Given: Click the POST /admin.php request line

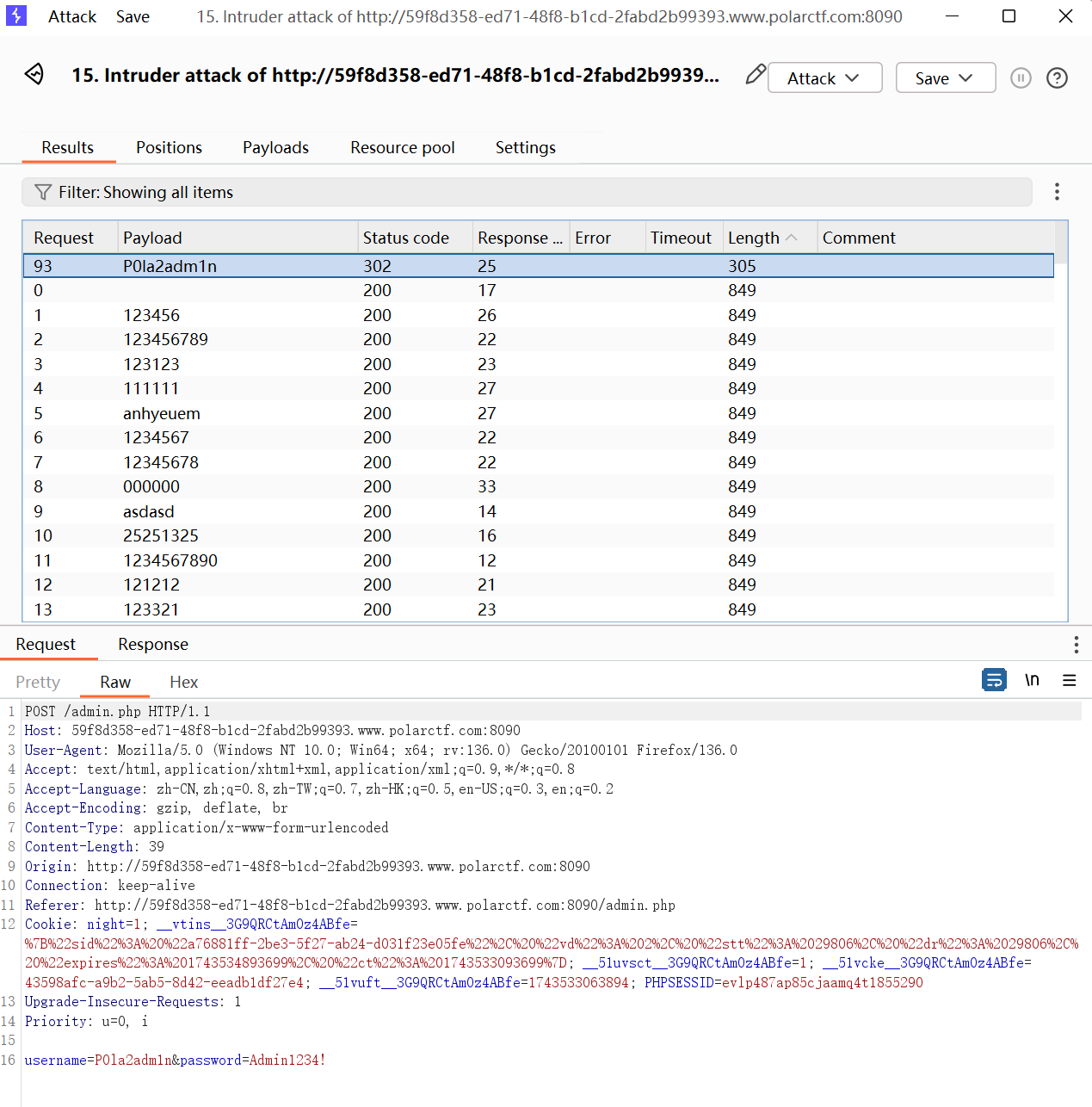Looking at the screenshot, I should tap(117, 711).
